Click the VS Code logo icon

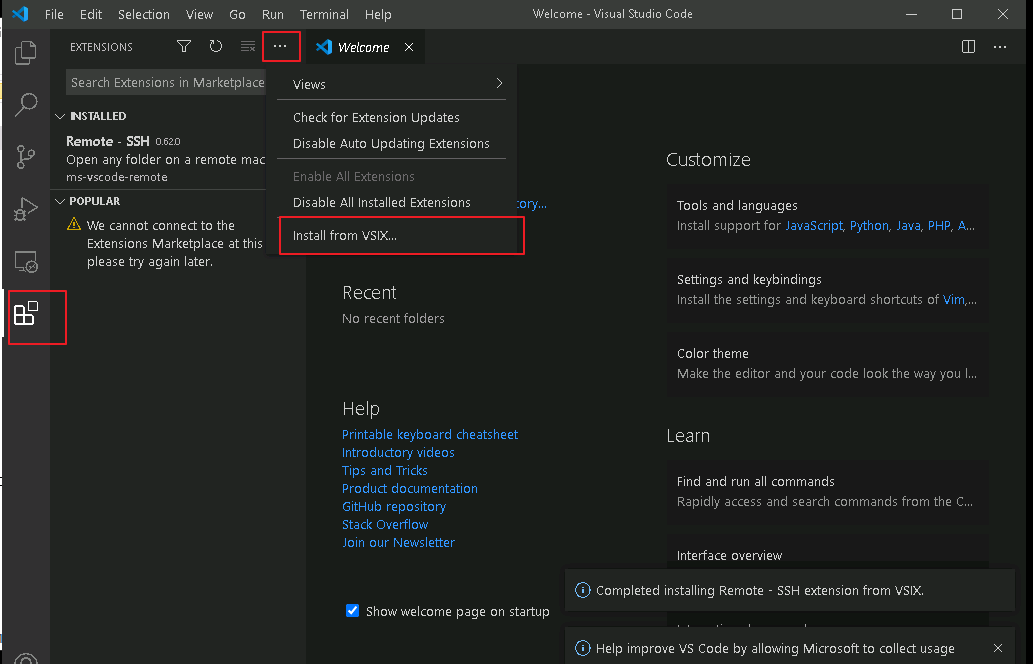pos(20,13)
